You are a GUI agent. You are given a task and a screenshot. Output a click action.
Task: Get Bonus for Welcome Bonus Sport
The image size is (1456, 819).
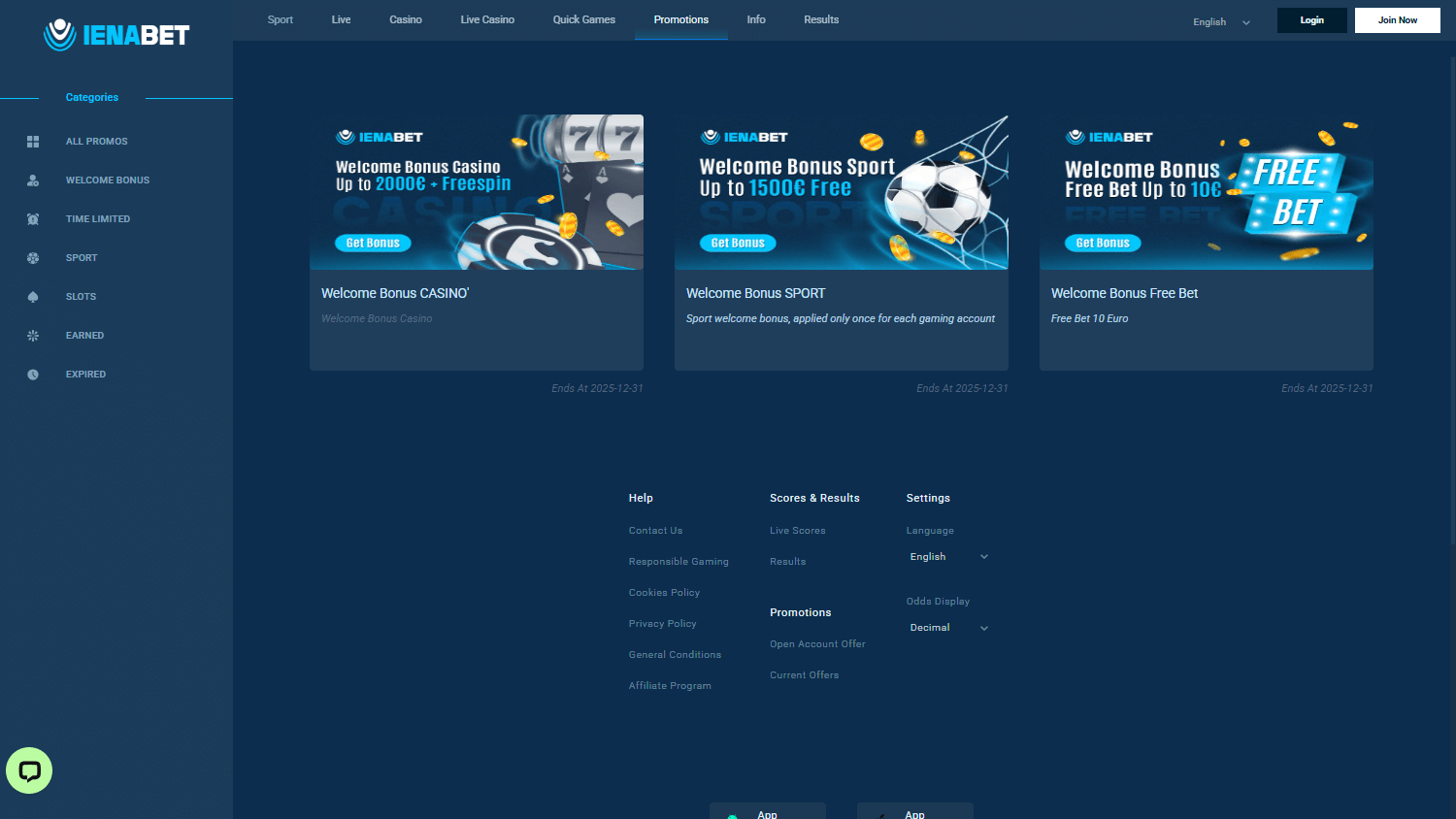click(738, 243)
